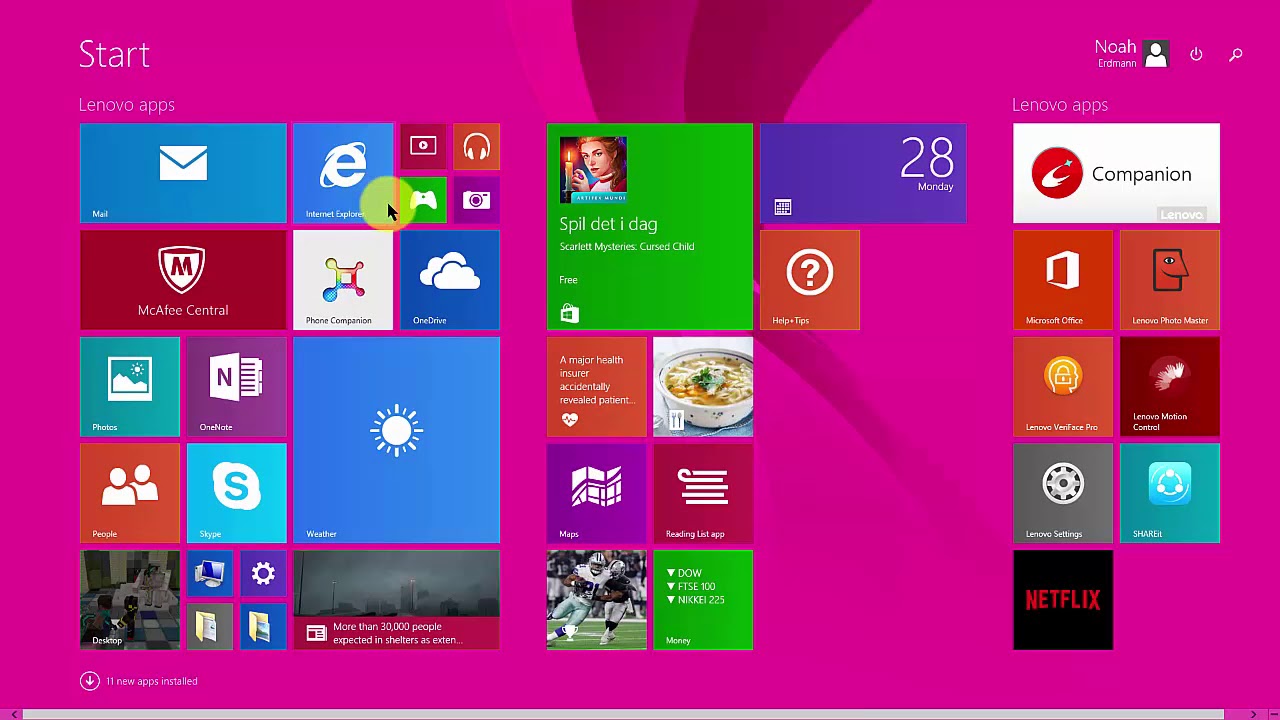Click '11 new apps installed' text
The height and width of the screenshot is (720, 1280).
point(152,681)
